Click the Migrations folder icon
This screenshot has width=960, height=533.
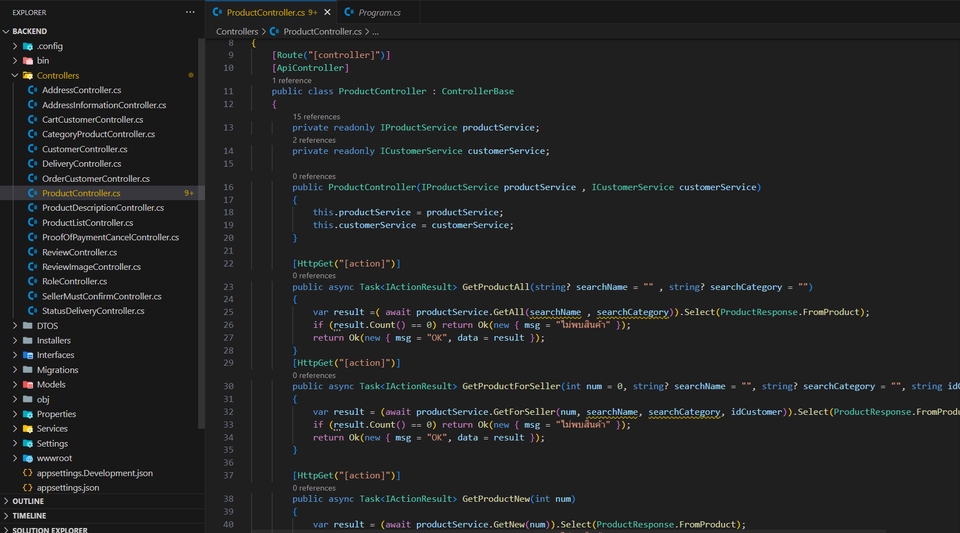pyautogui.click(x=27, y=370)
